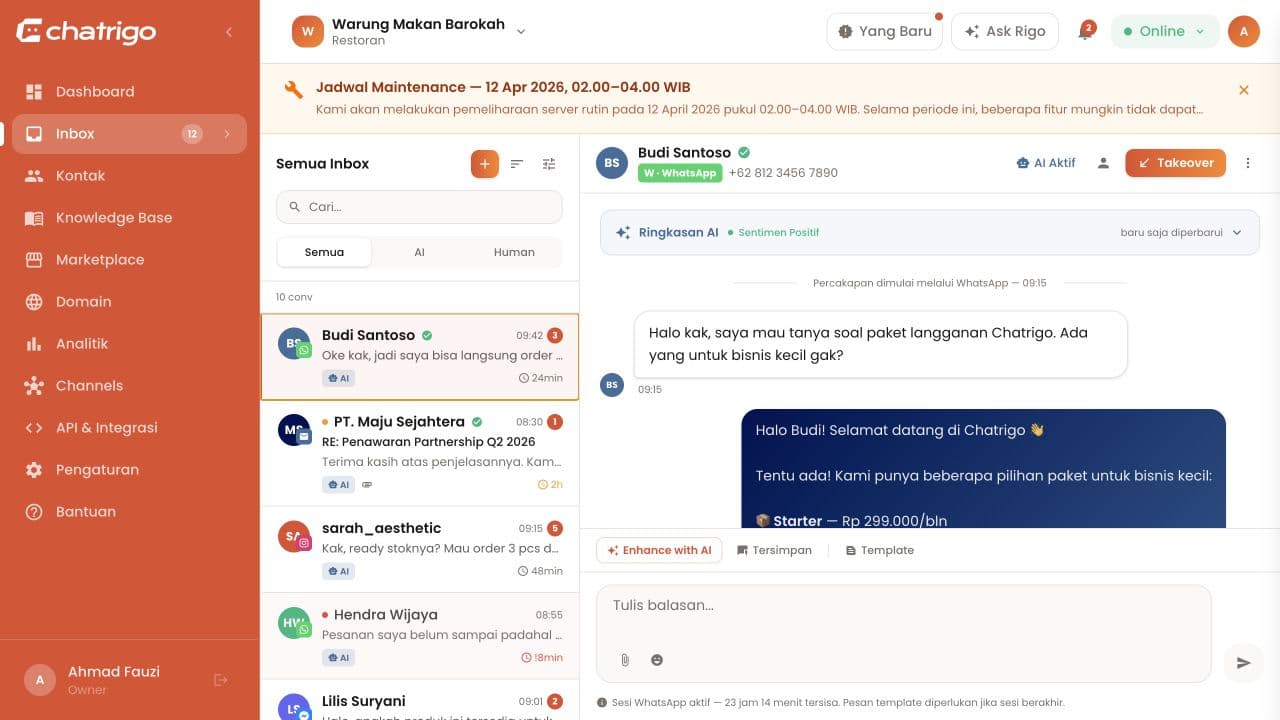The width and height of the screenshot is (1280, 720).
Task: Click the Cari search field
Action: (x=419, y=207)
